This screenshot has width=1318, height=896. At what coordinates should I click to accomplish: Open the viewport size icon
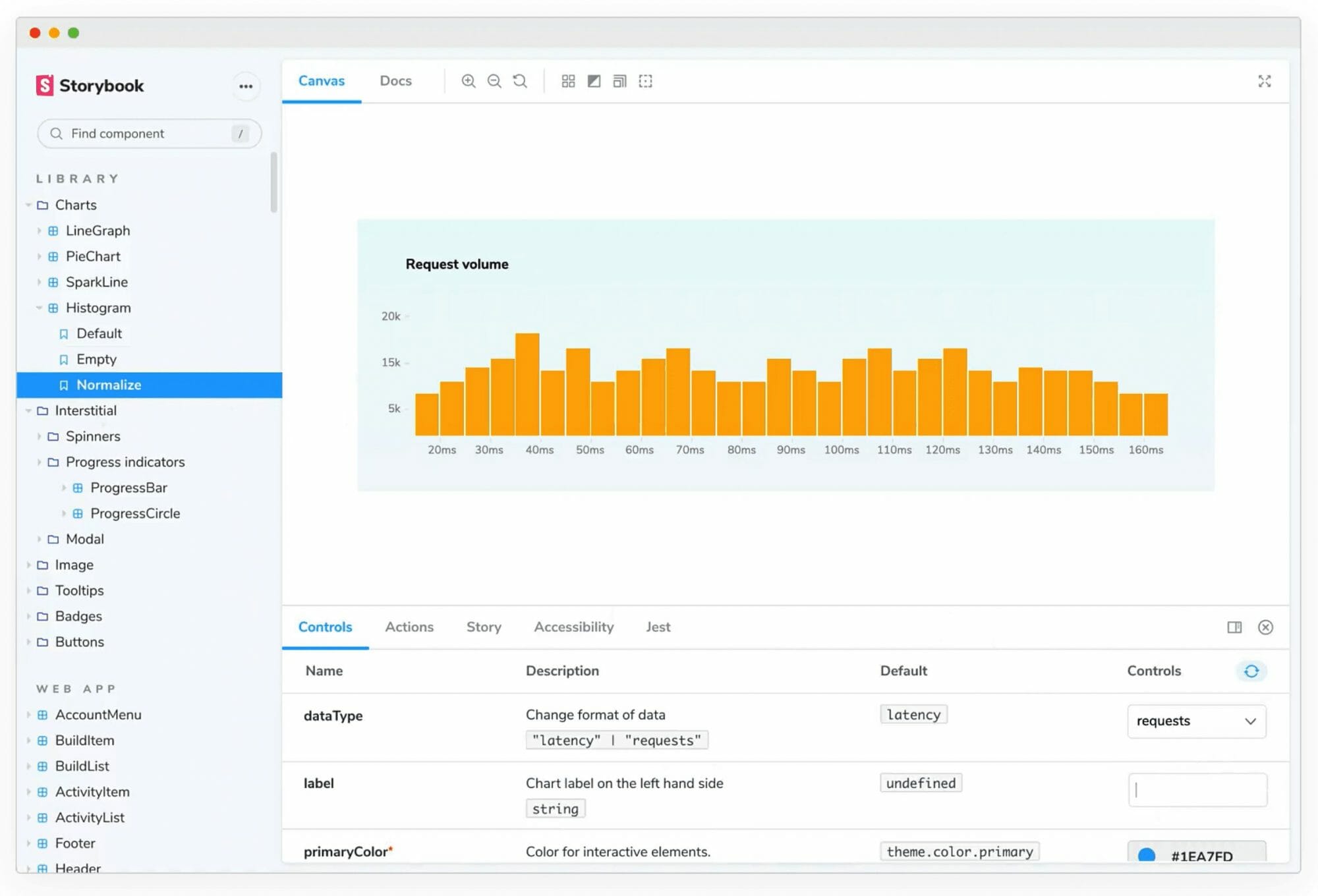[x=619, y=81]
